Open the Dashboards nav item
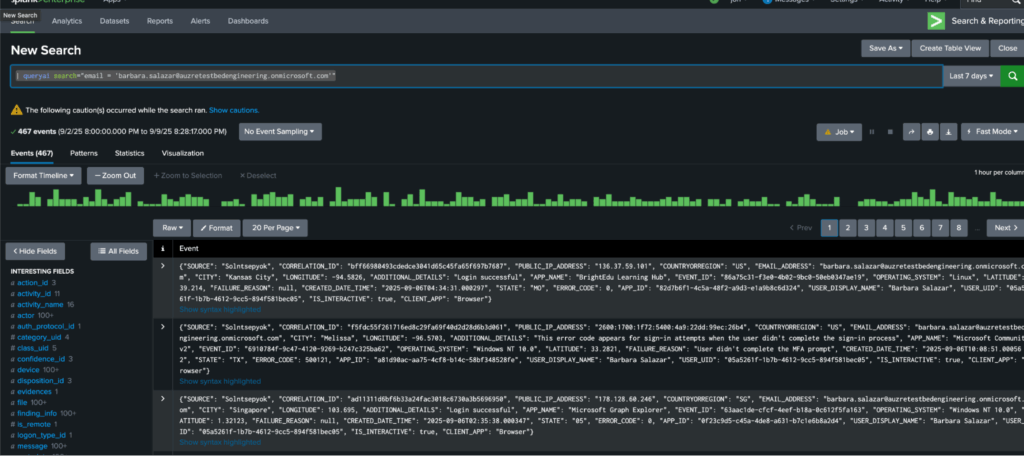The image size is (1024, 456). [248, 21]
